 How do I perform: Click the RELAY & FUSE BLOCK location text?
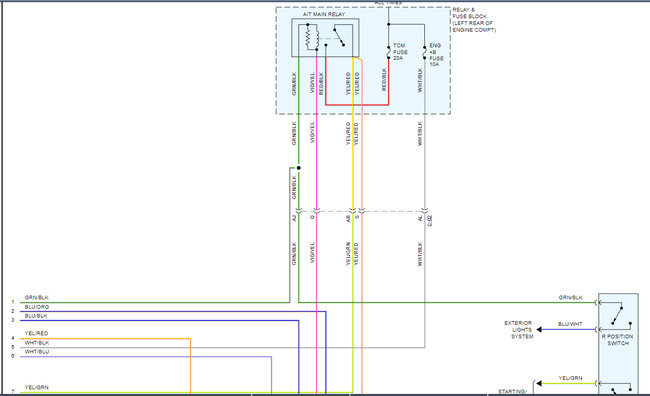coord(474,20)
